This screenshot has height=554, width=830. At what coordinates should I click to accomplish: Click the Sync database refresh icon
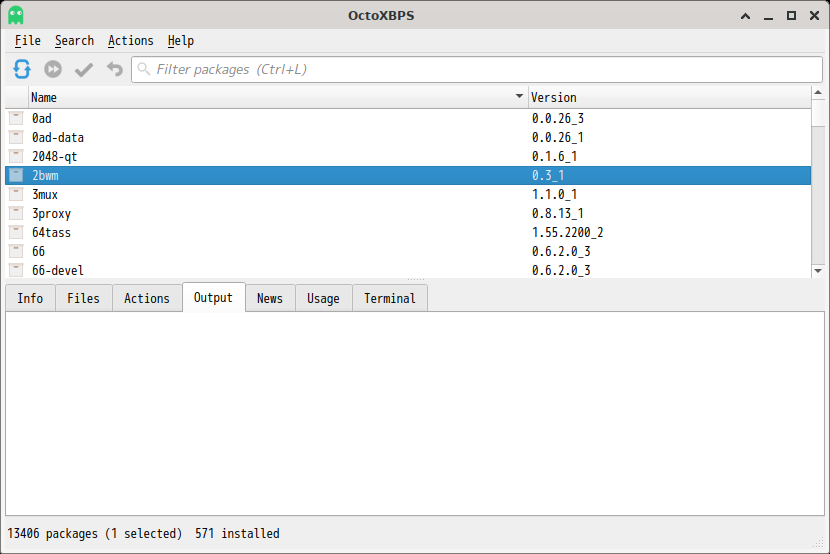coord(22,69)
